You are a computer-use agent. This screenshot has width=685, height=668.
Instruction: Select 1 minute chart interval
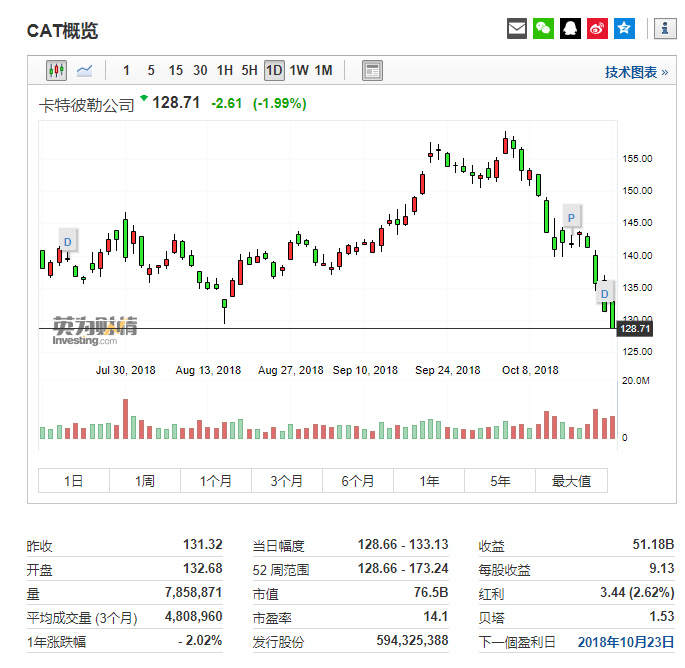click(126, 70)
